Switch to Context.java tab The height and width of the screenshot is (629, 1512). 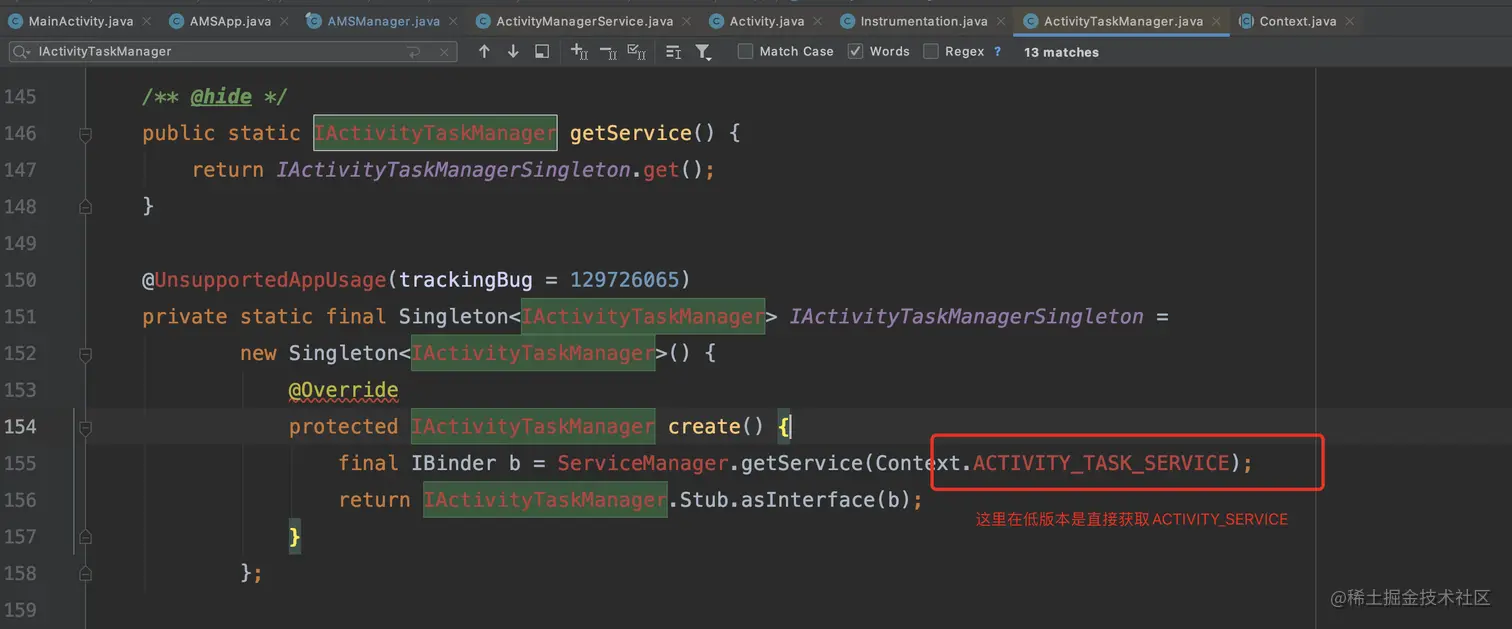1298,21
